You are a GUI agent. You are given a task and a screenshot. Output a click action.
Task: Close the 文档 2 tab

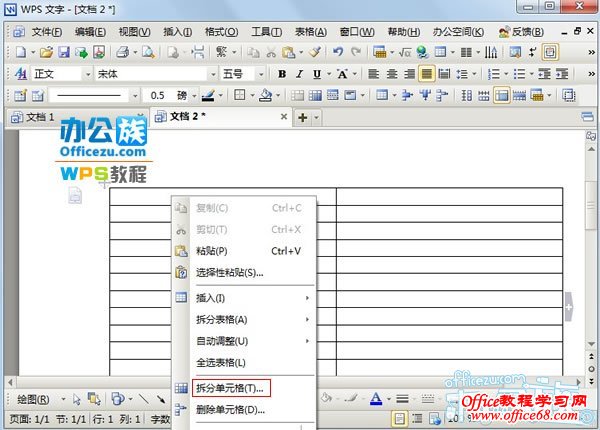[284, 117]
